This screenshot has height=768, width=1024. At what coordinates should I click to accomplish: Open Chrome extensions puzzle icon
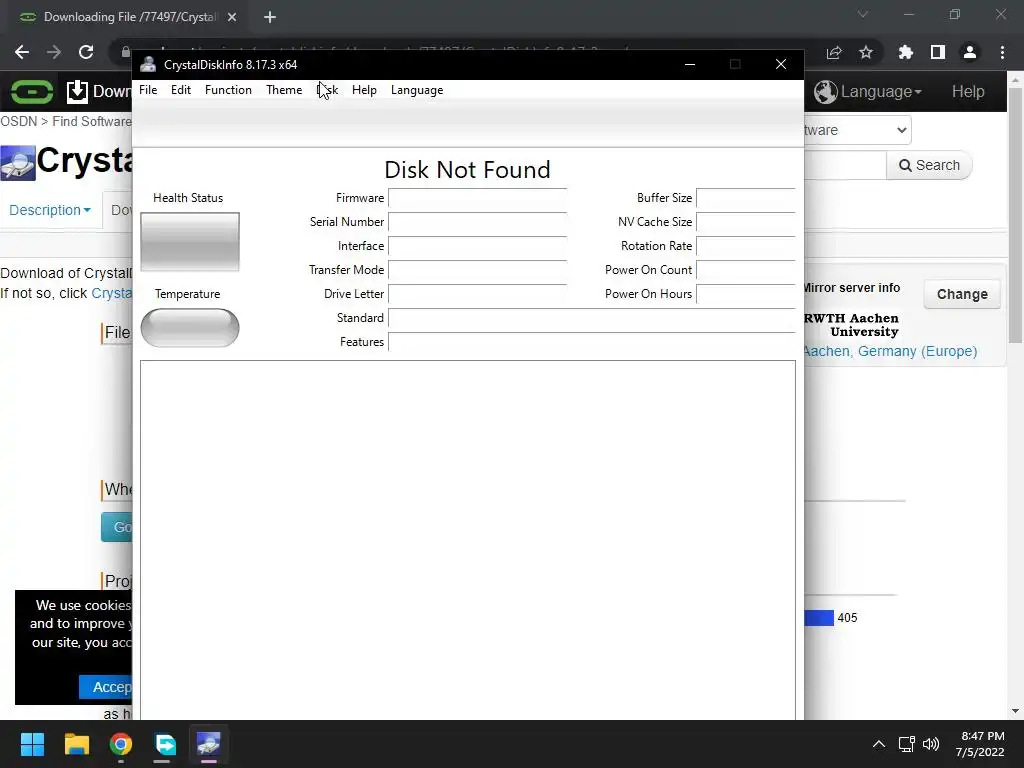point(906,52)
